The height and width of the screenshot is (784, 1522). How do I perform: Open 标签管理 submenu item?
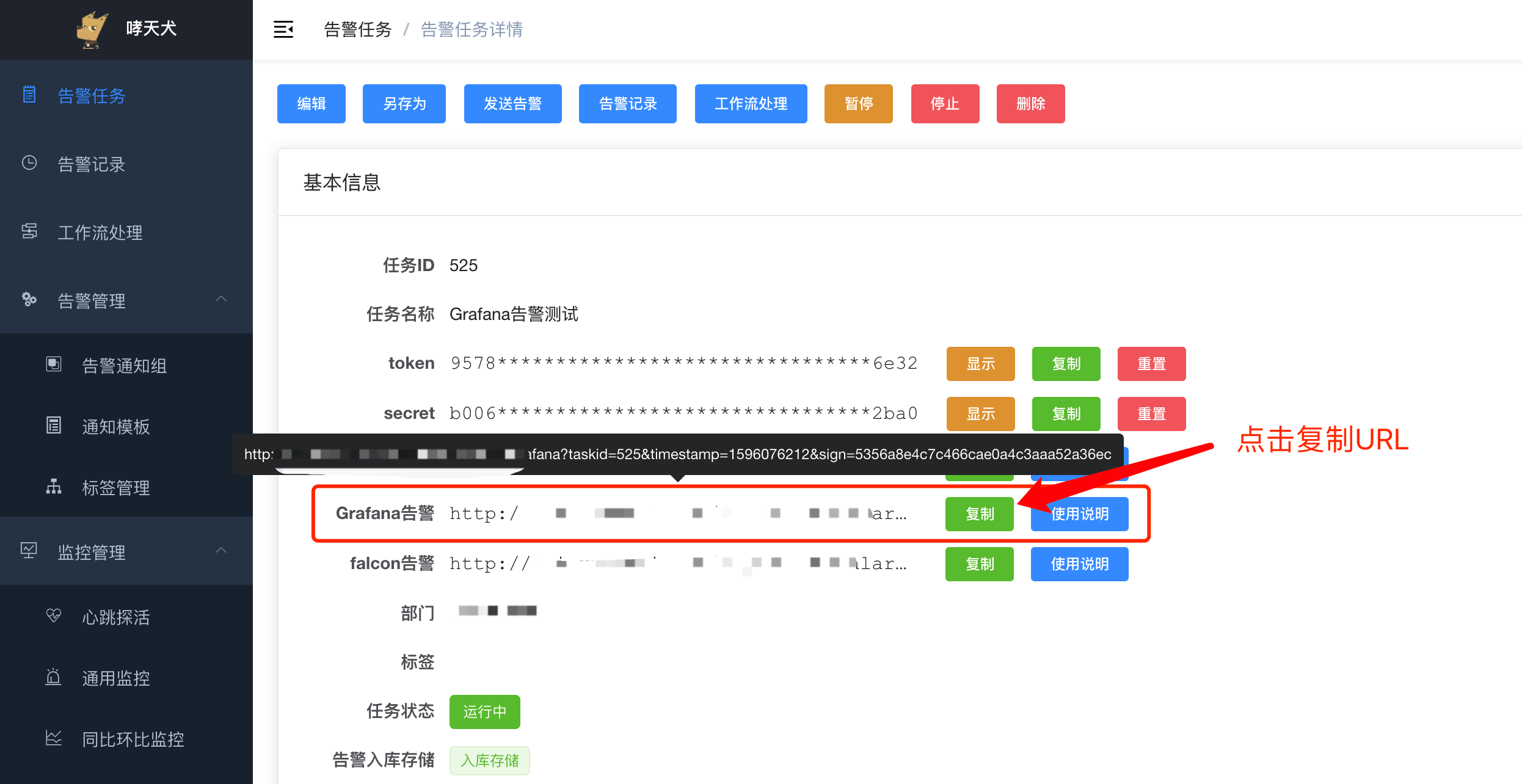(x=126, y=487)
